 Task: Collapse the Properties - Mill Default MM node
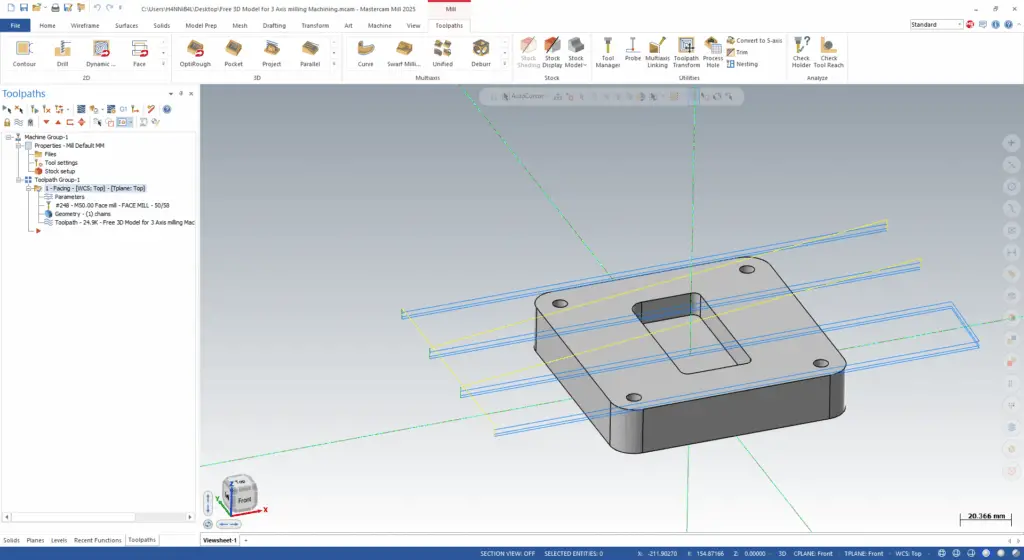point(18,146)
